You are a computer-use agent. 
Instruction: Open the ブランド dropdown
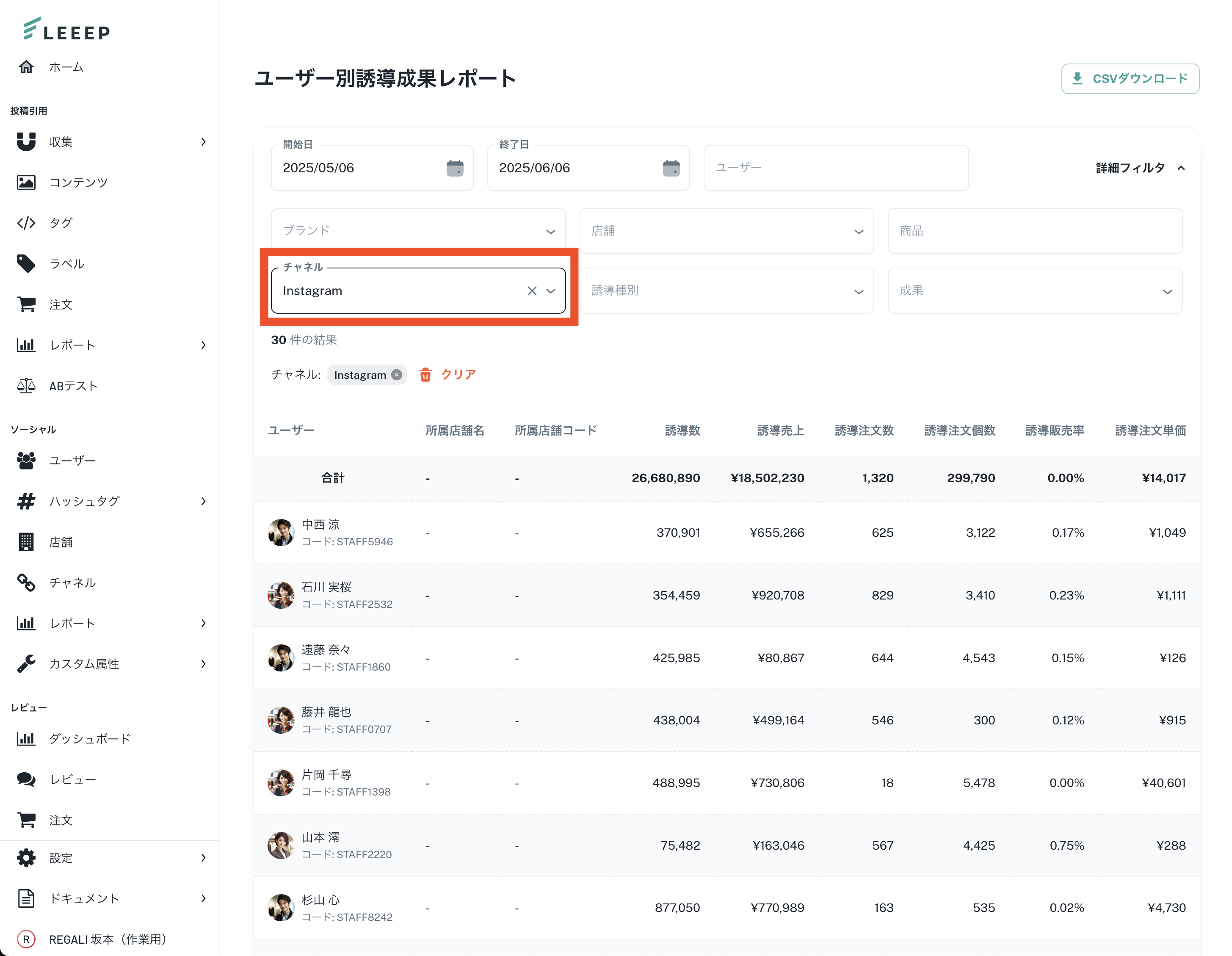(418, 231)
